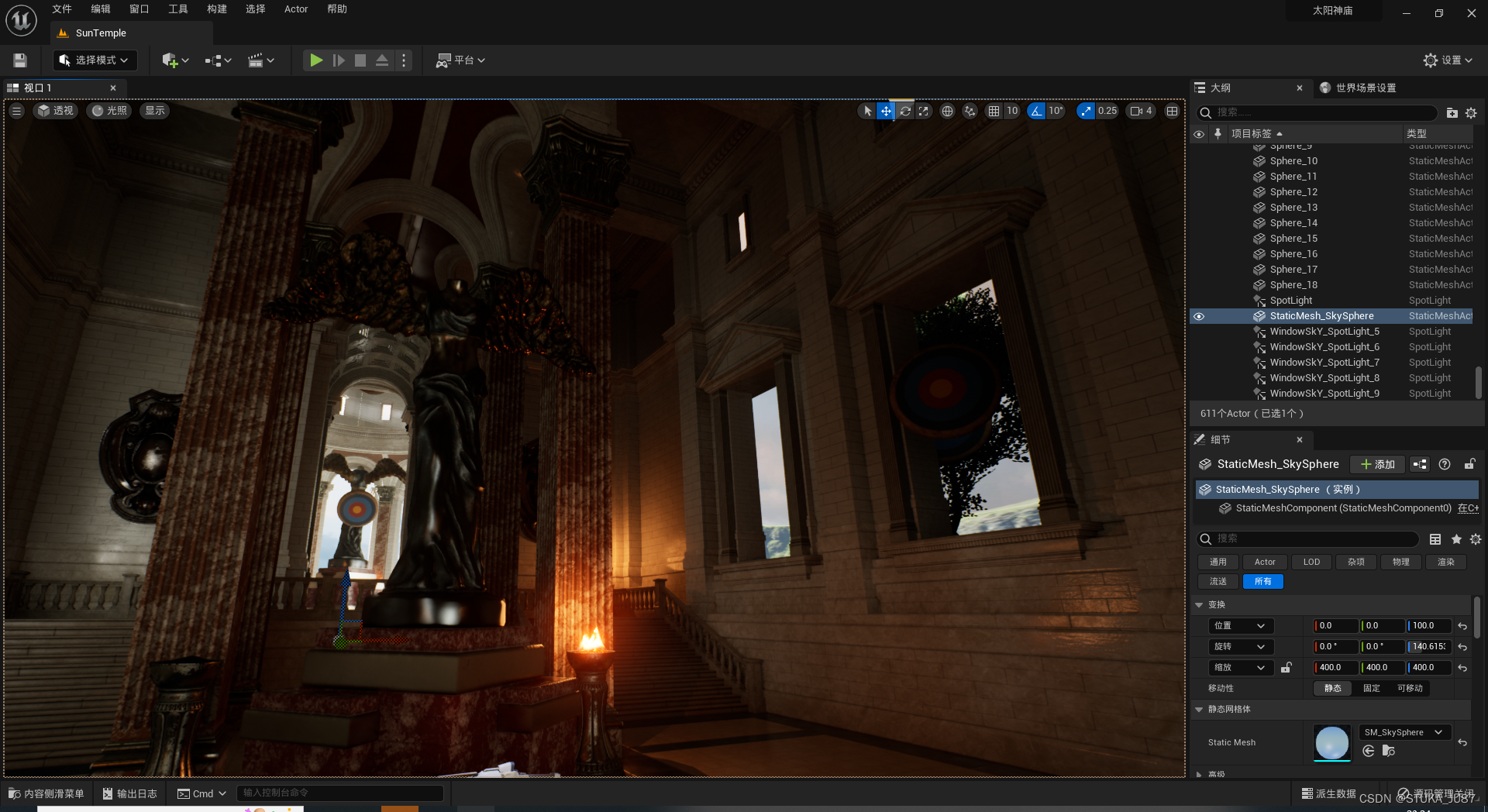
Task: Open the 位置 location type dropdown
Action: point(1240,625)
